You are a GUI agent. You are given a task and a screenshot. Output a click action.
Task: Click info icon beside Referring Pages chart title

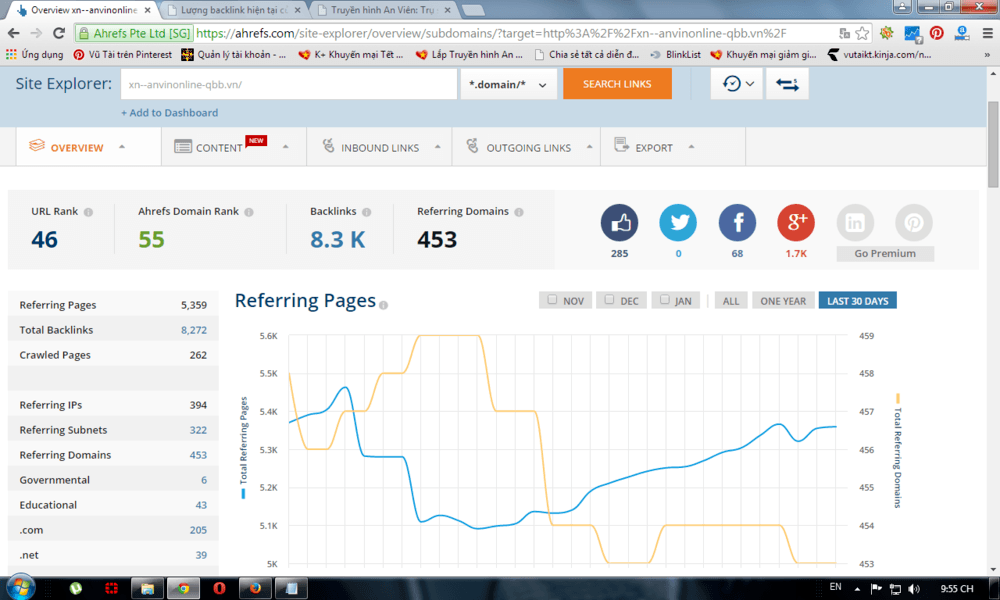(383, 305)
